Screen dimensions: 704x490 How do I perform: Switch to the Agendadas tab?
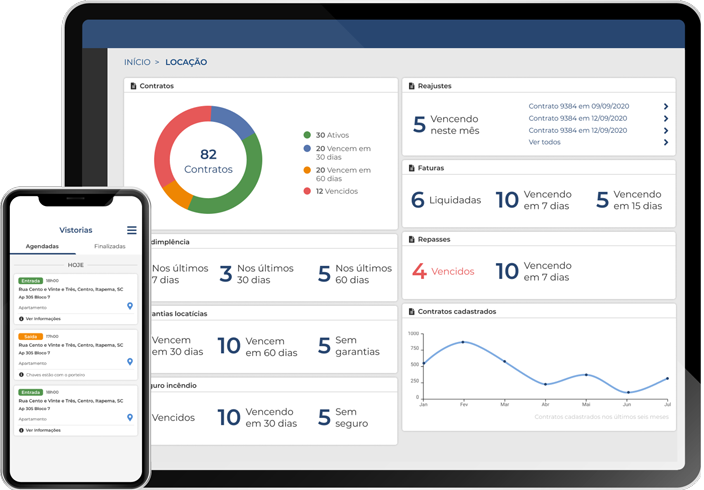[x=42, y=246]
